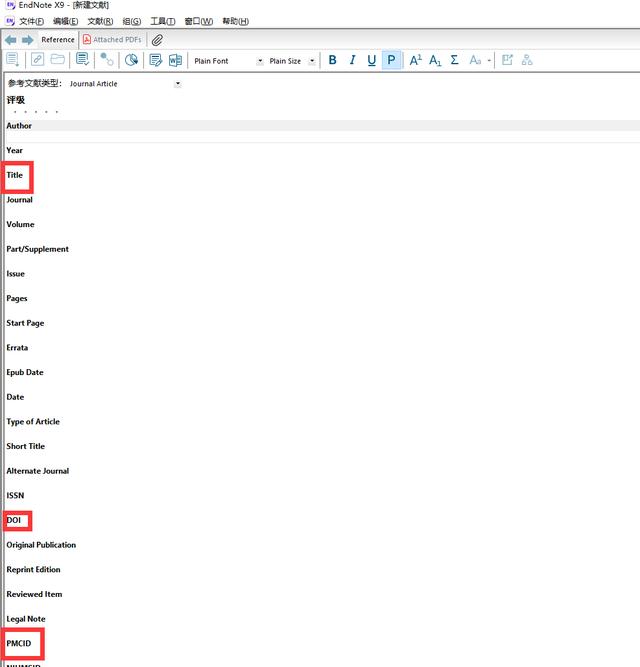Click the spell check document icon
This screenshot has width=640, height=667.
pyautogui.click(x=82, y=60)
